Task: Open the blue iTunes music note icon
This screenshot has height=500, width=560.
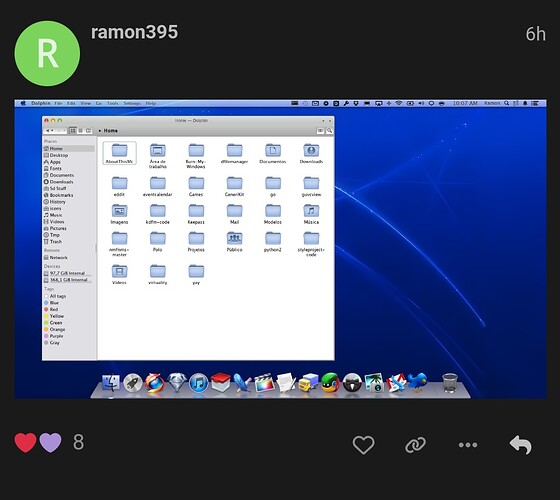Action: (x=199, y=383)
